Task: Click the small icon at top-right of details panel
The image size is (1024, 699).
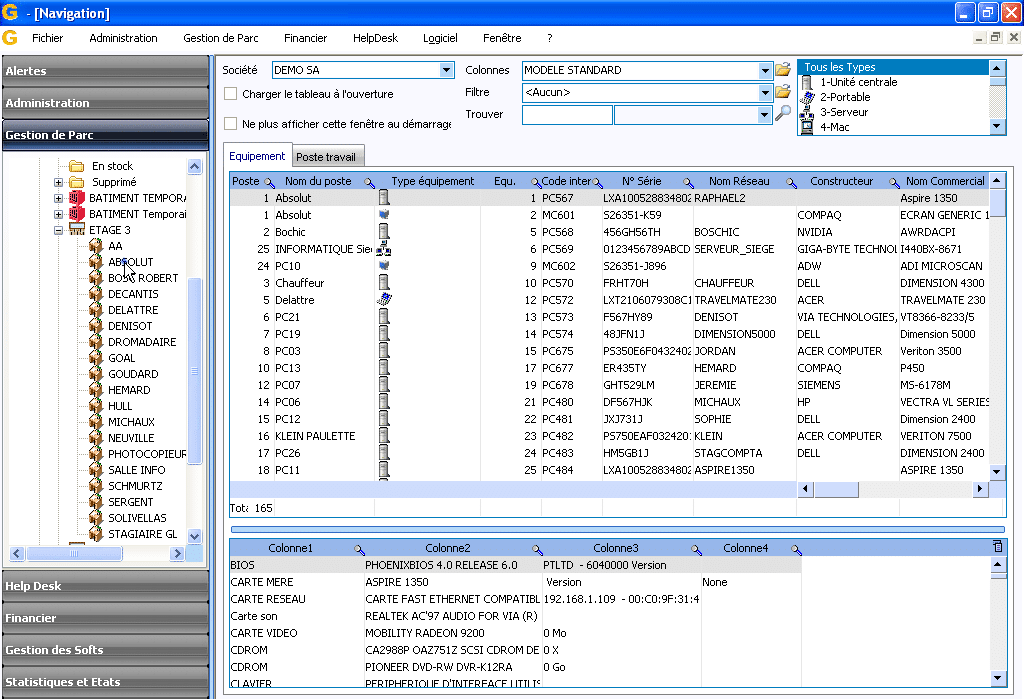Action: (996, 546)
